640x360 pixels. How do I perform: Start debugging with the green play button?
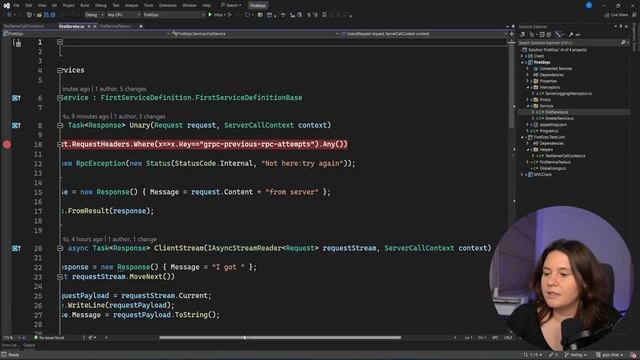(210, 15)
